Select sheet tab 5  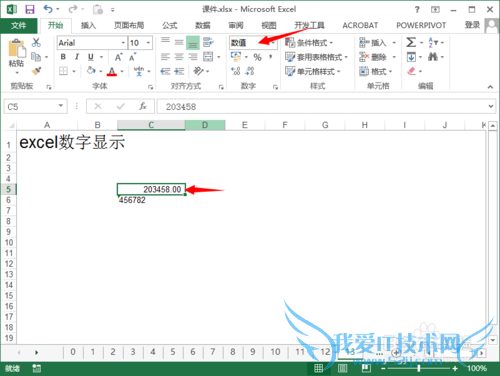click(x=173, y=352)
